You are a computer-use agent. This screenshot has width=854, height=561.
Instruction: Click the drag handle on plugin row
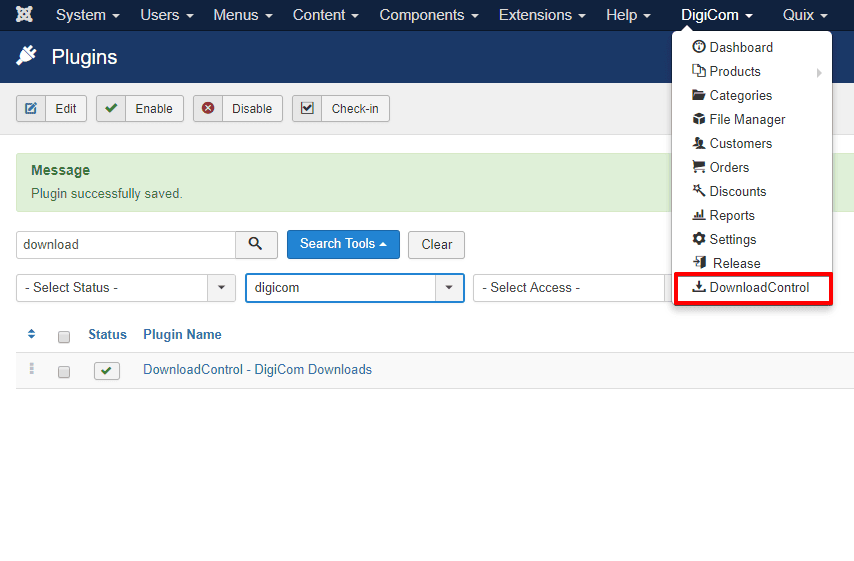[x=31, y=369]
